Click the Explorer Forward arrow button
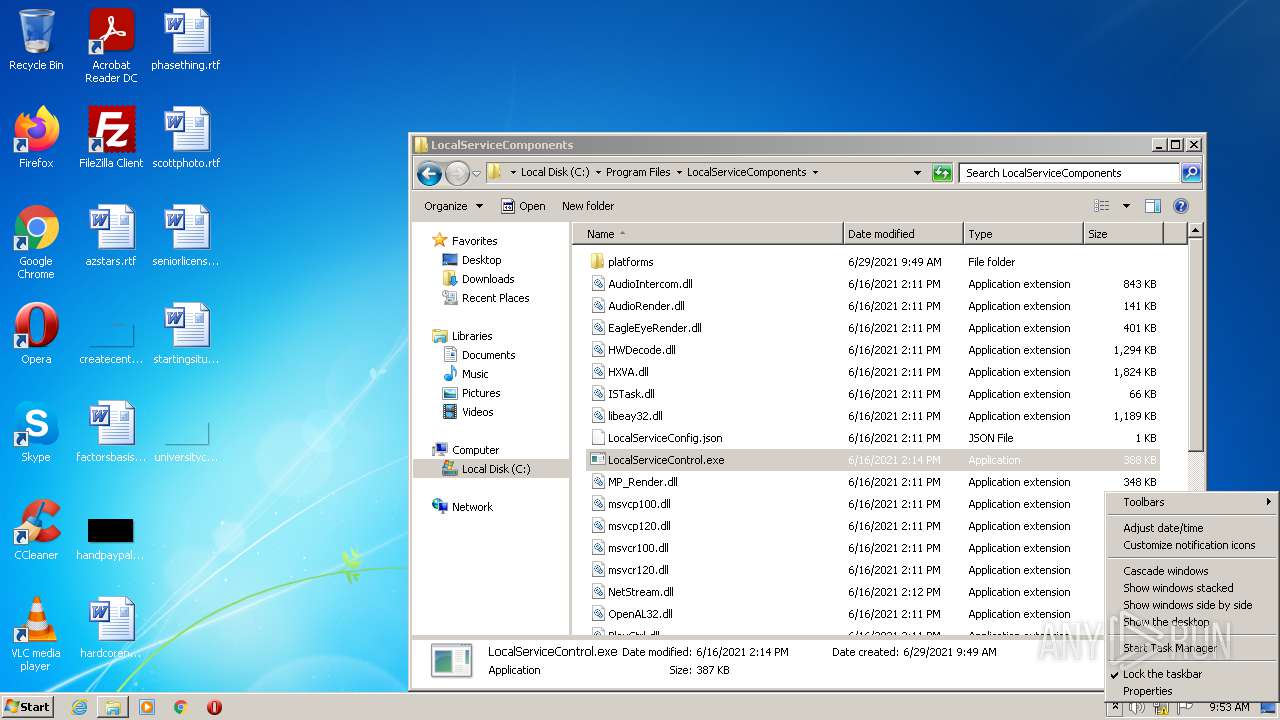 coord(457,173)
